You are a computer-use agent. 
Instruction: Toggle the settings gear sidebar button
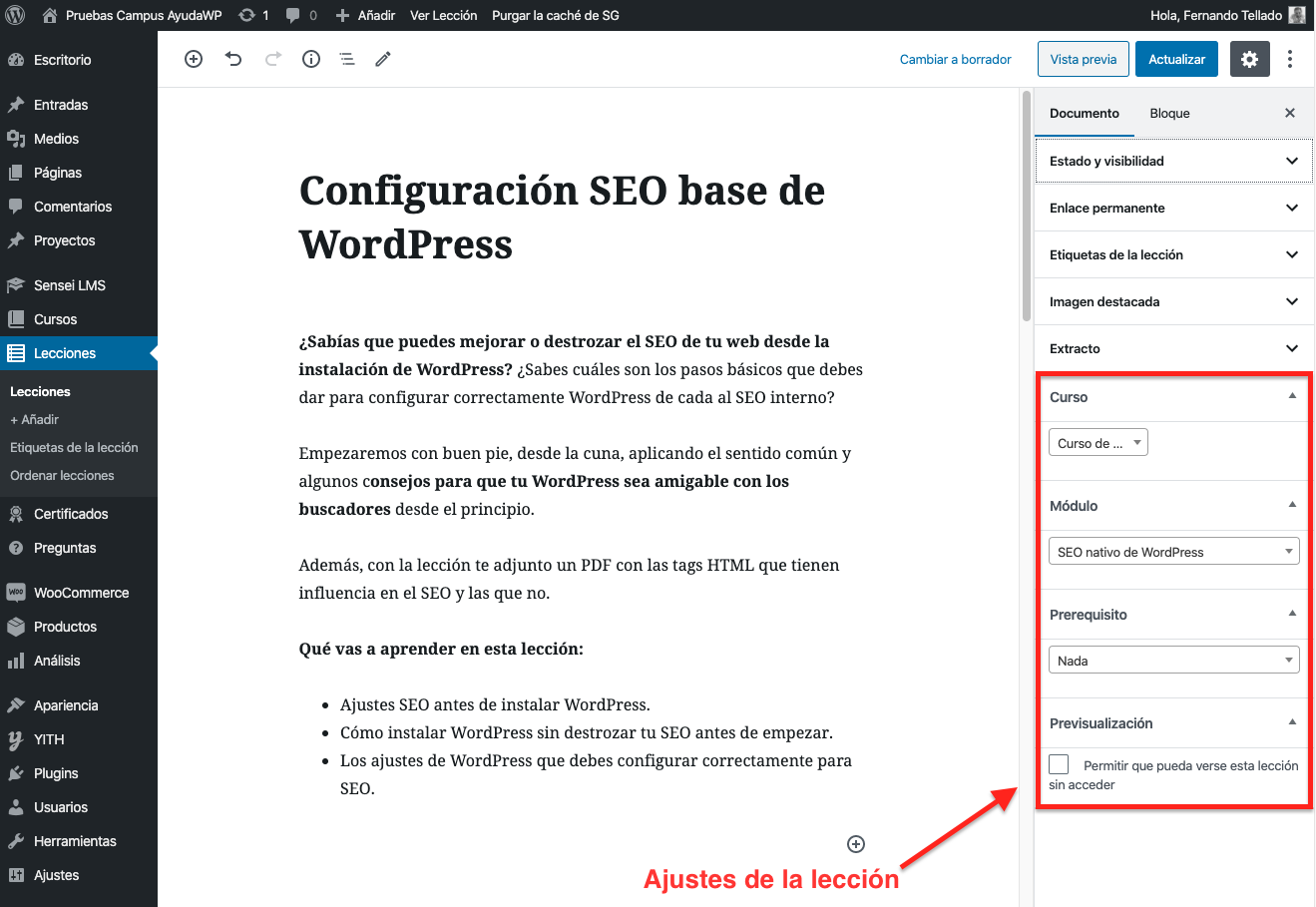(1249, 59)
